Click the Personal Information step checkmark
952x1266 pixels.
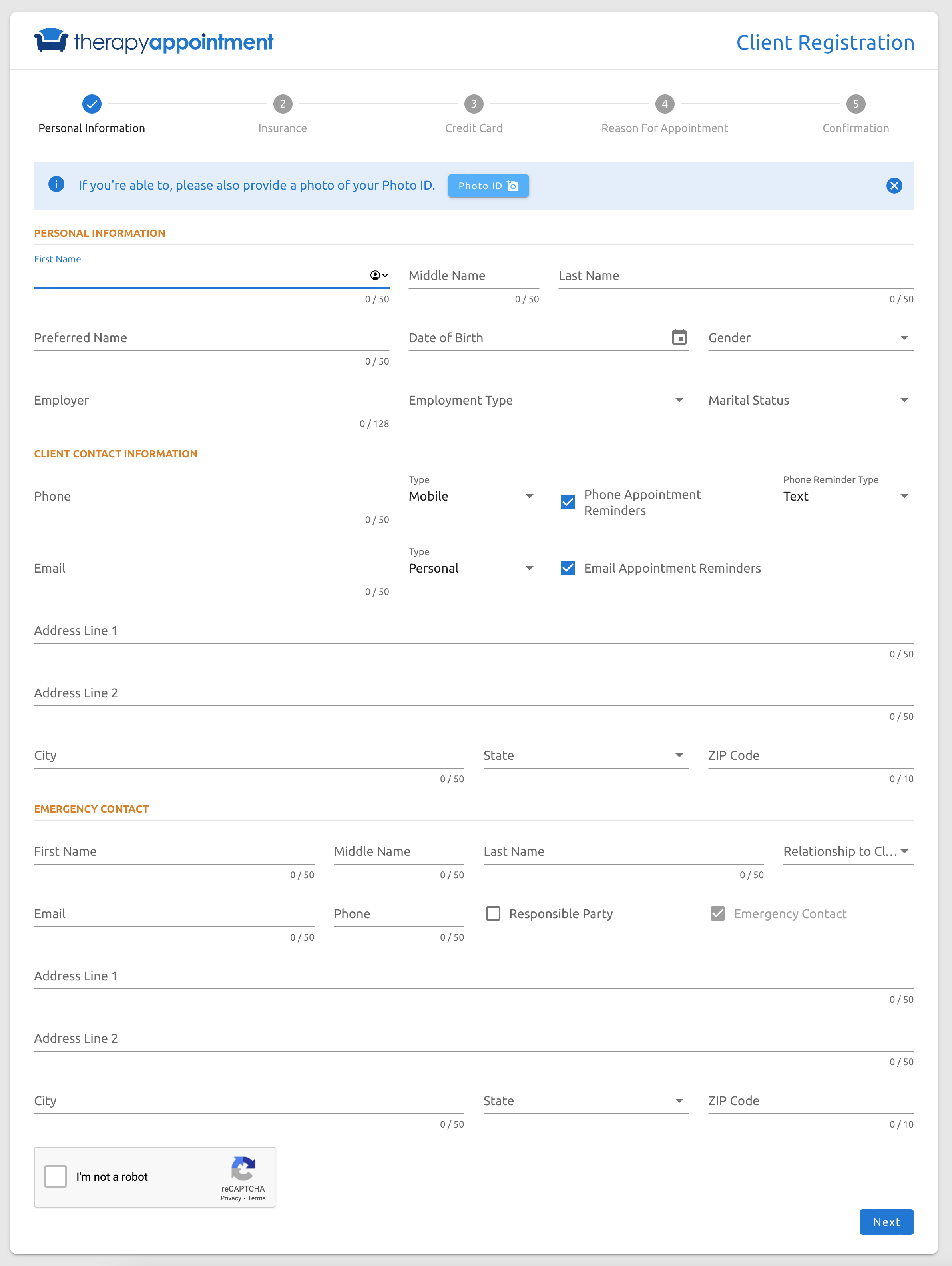click(x=92, y=104)
